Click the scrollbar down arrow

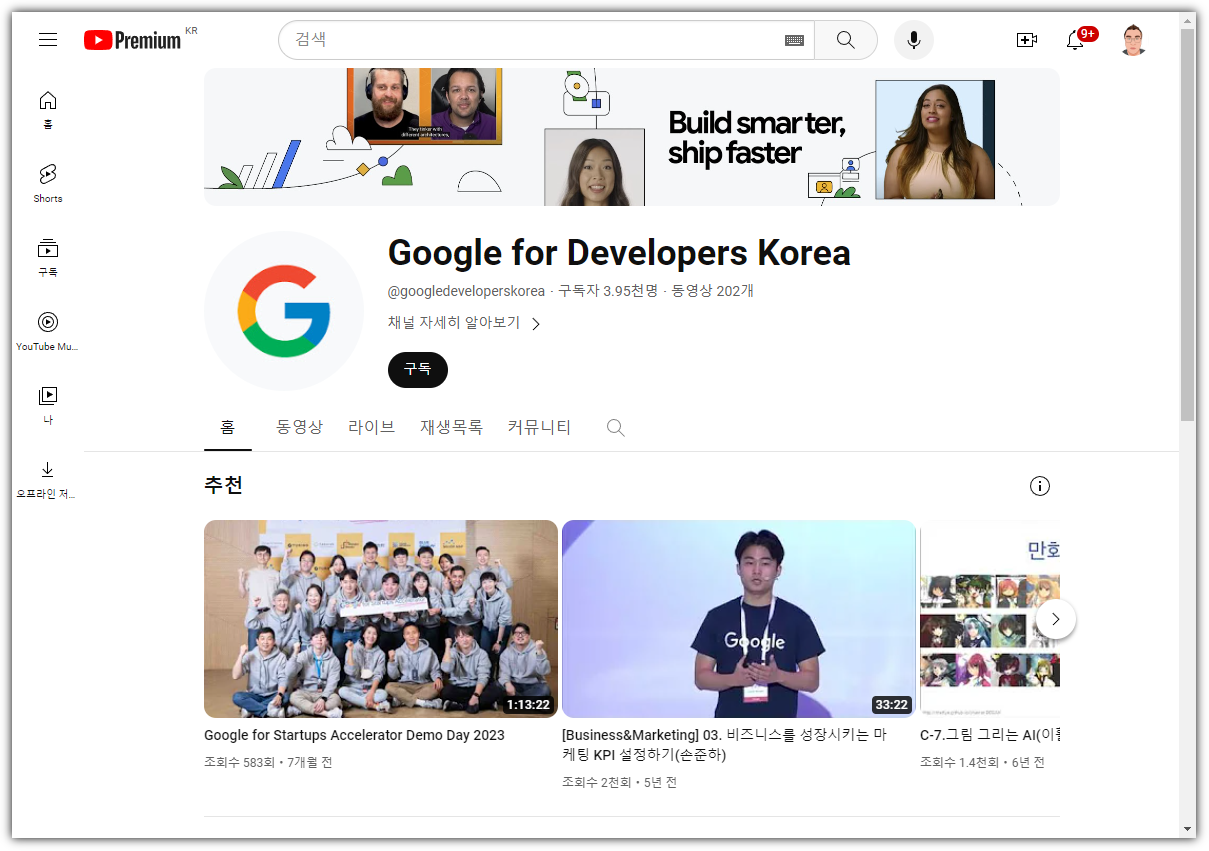pos(1187,830)
